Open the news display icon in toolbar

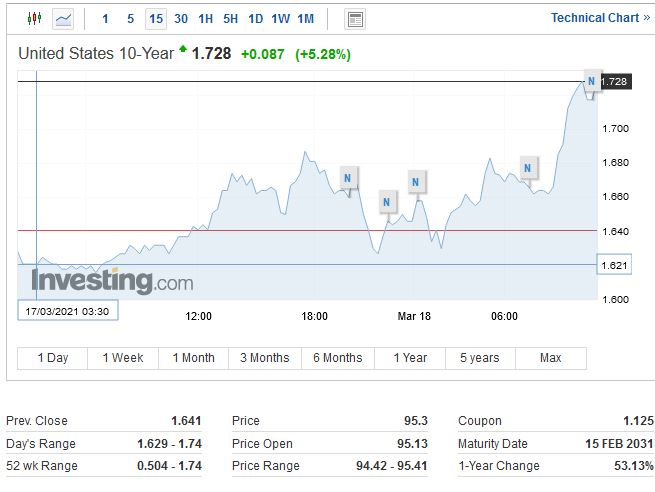355,19
